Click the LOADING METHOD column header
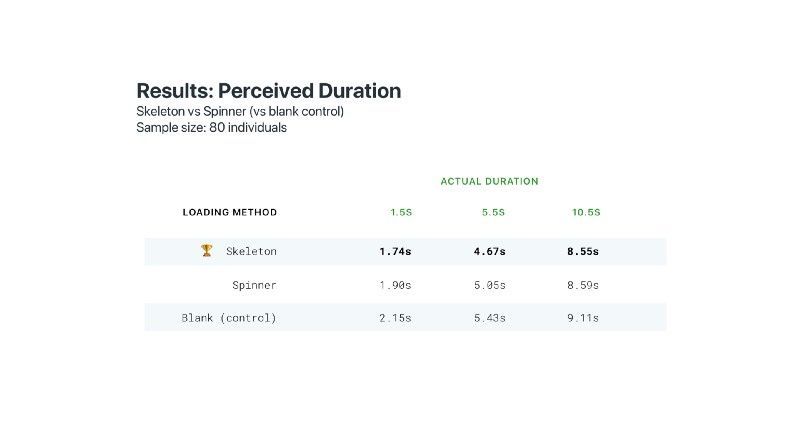Viewport: 800px width, 444px height. 230,212
